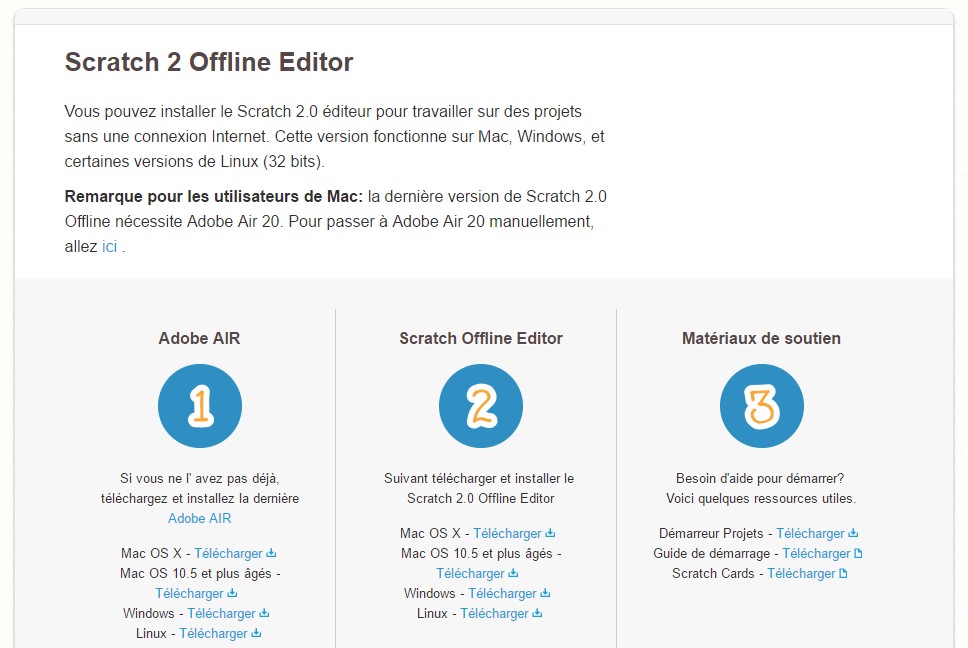Image resolution: width=968 pixels, height=648 pixels.
Task: Click the 'Scratch Offline Editor' column heading
Action: coord(481,338)
